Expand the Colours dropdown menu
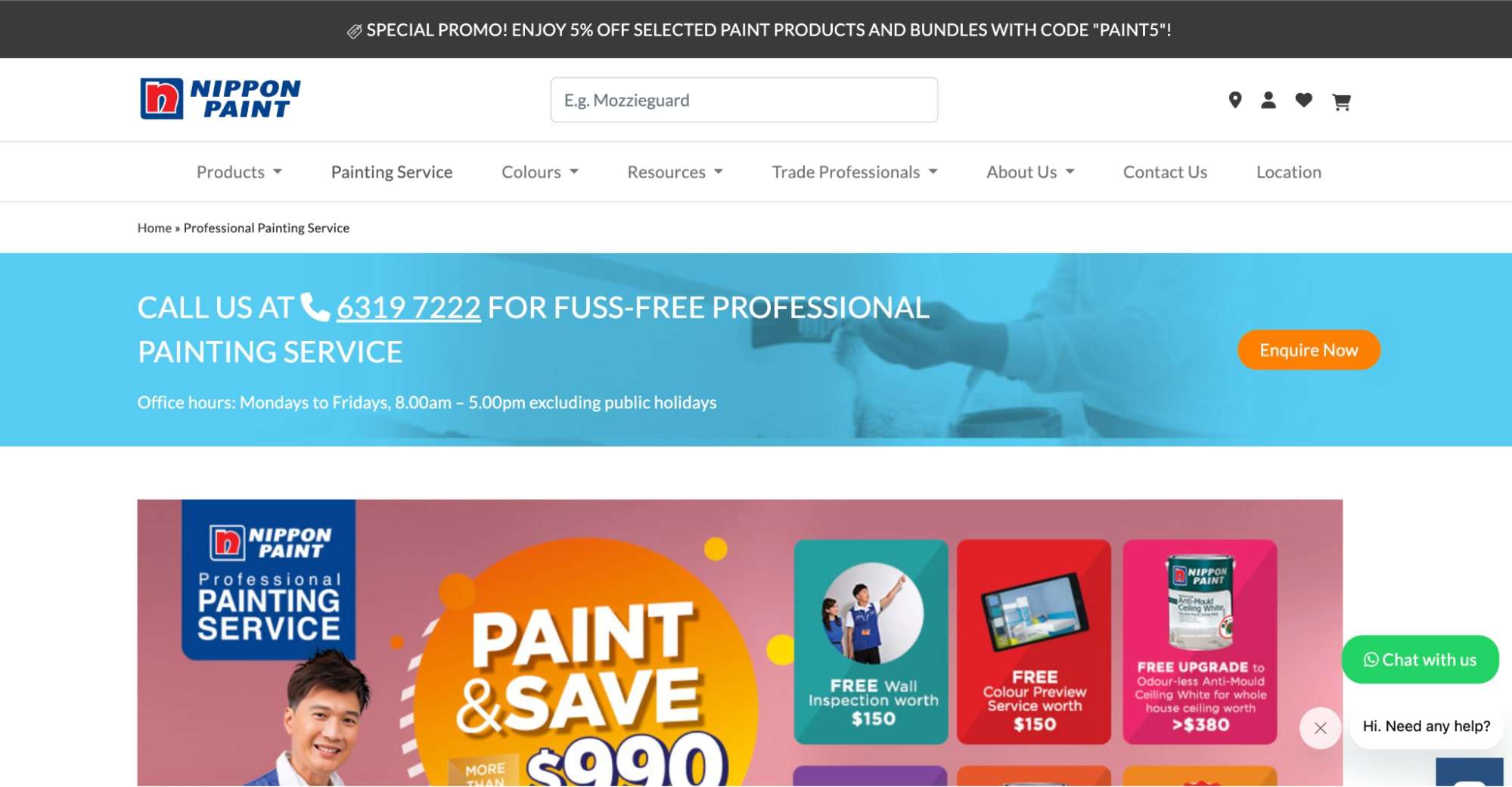The width and height of the screenshot is (1512, 787). click(540, 172)
